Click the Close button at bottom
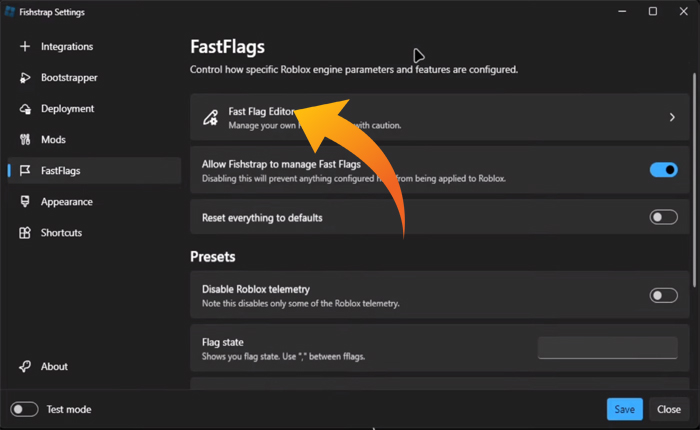The width and height of the screenshot is (700, 430). (669, 409)
